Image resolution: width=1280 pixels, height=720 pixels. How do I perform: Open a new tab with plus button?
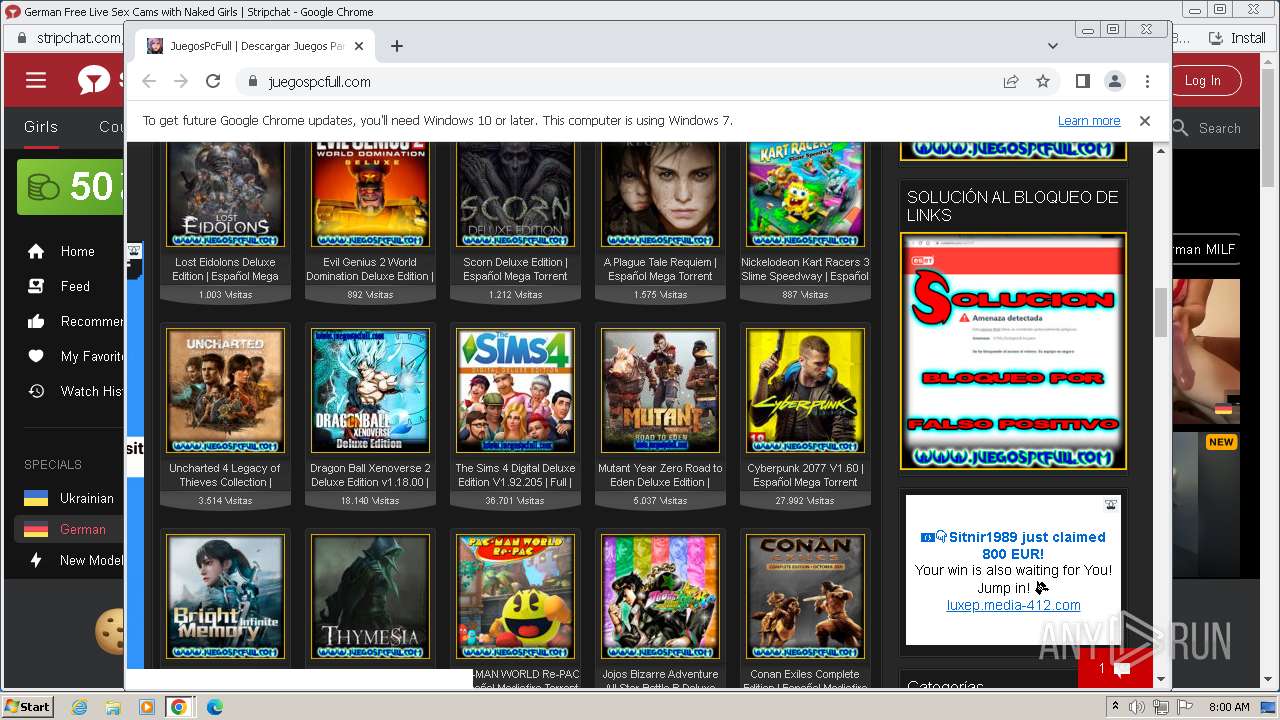[x=397, y=46]
